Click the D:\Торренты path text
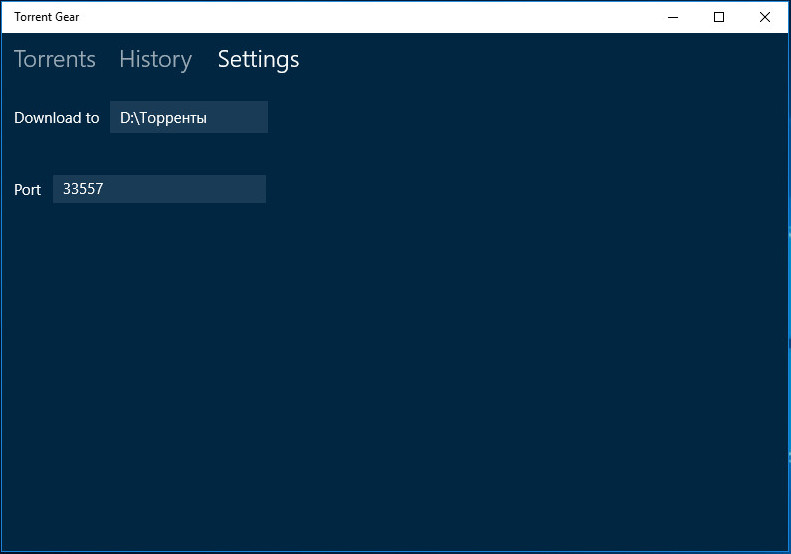Screen dimensions: 791x554 163,118
